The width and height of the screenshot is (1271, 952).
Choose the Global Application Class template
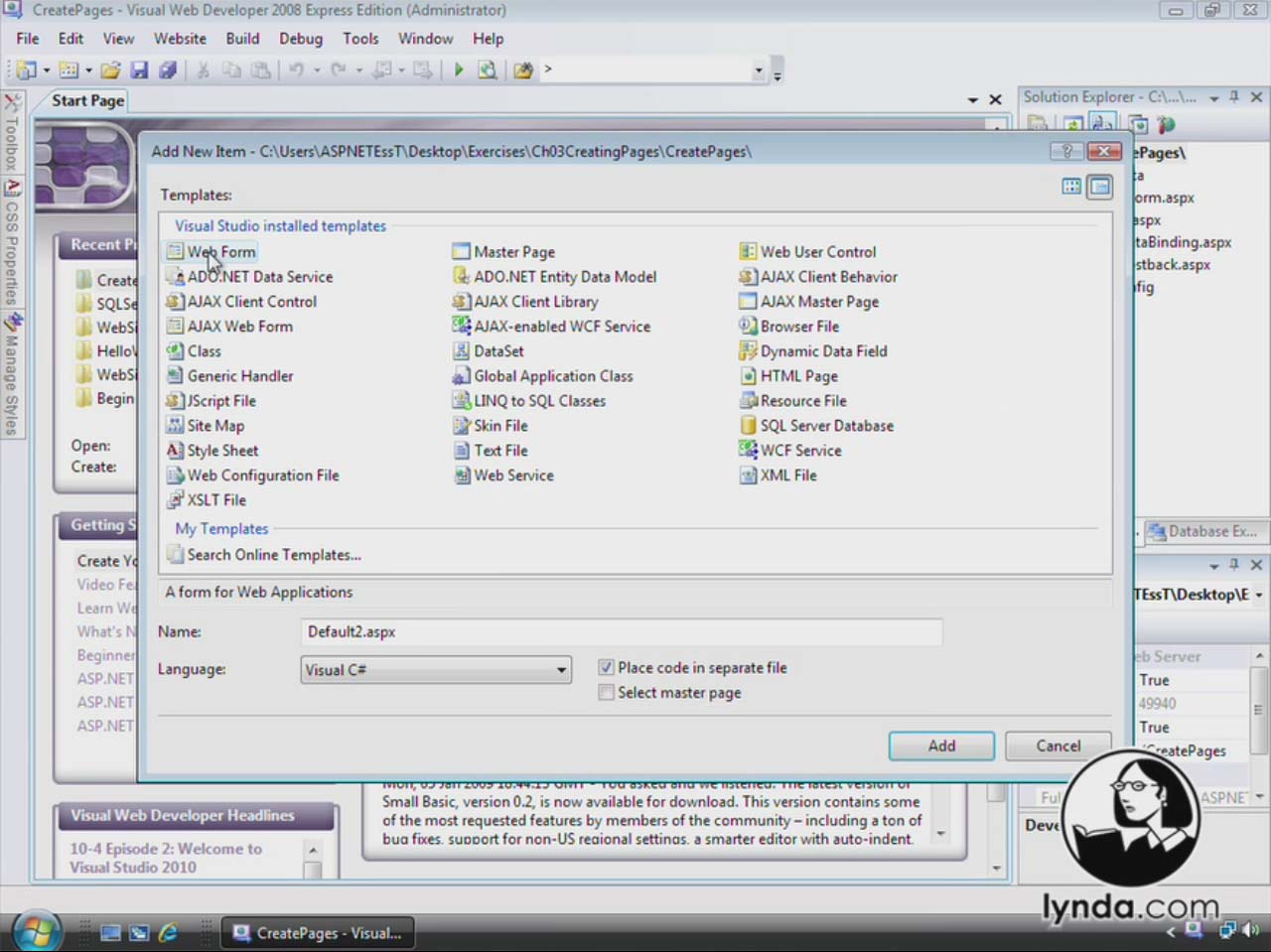543,376
